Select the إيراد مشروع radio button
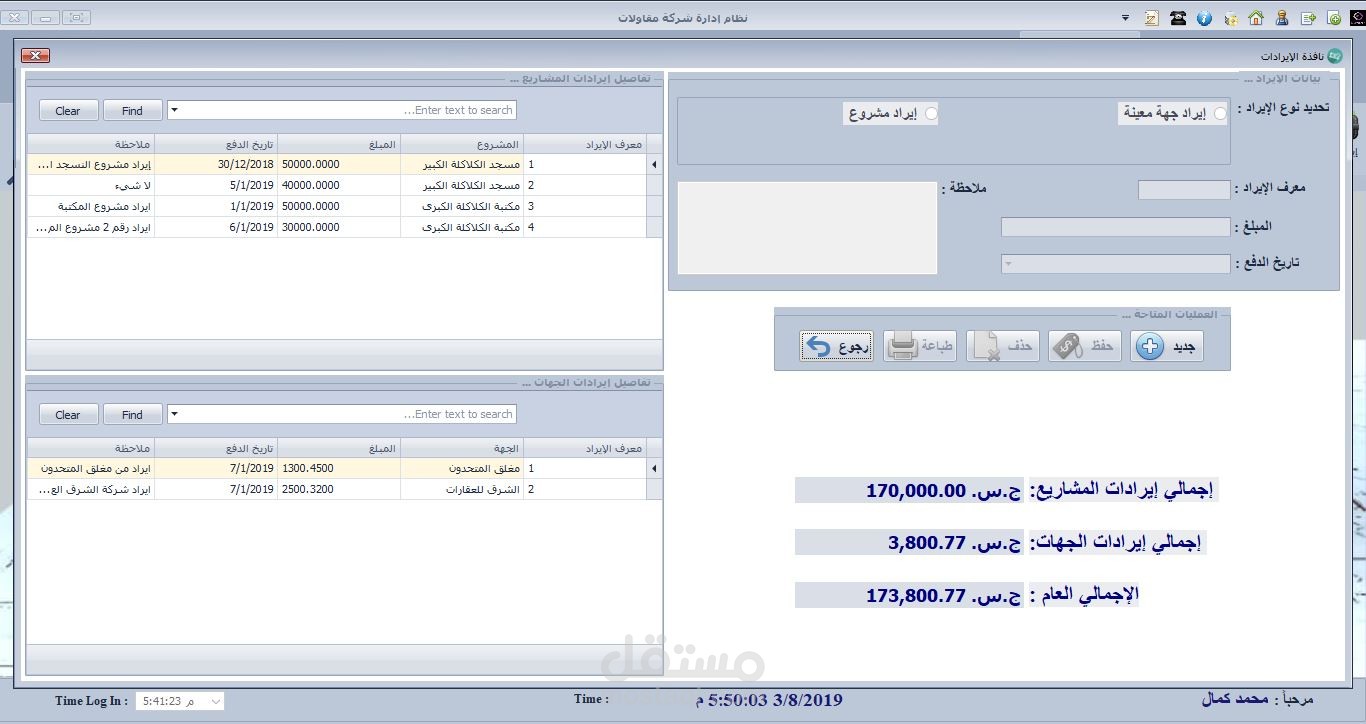 pyautogui.click(x=931, y=114)
